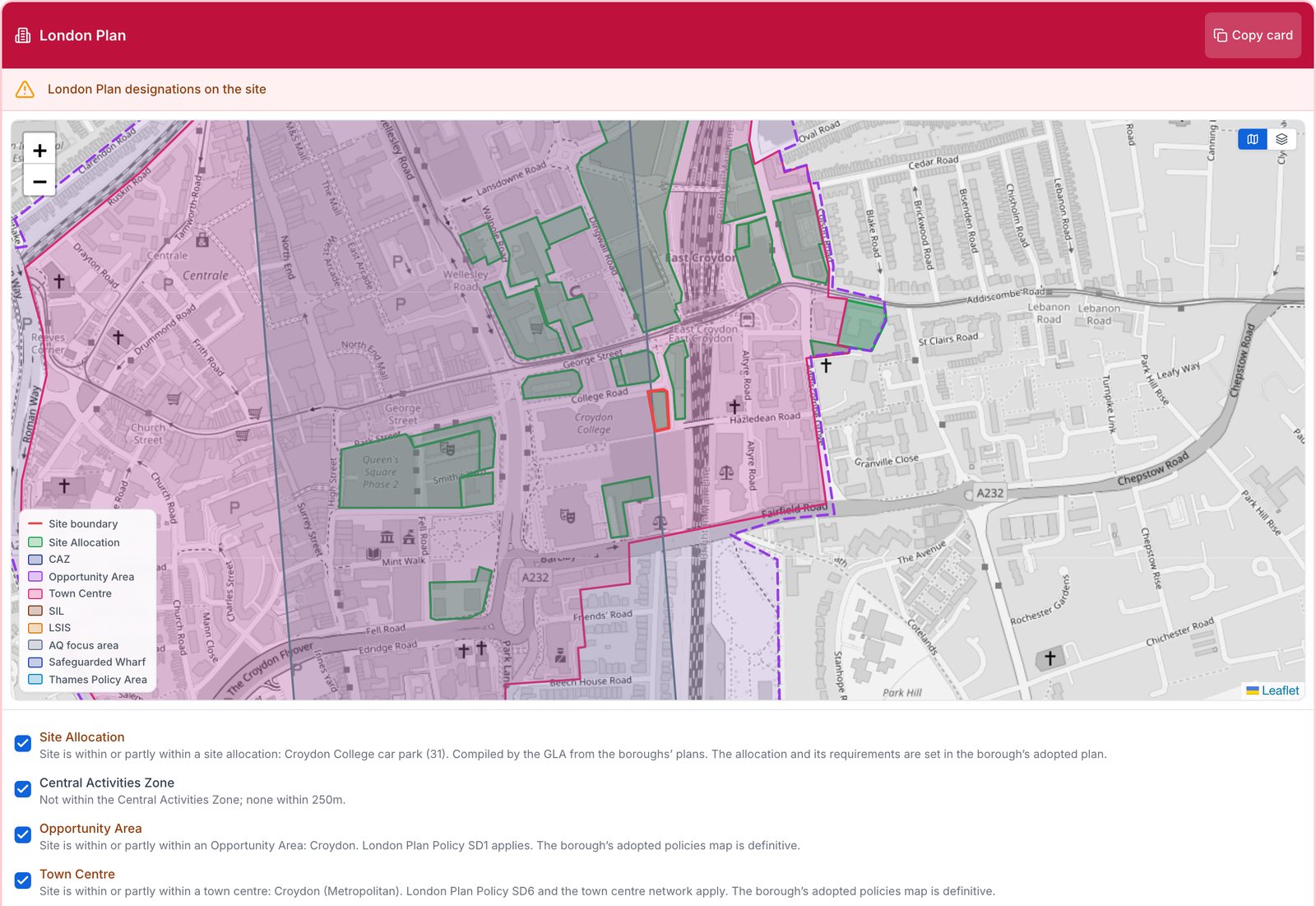
Task: Open the Leaflet attribution link
Action: [1280, 690]
